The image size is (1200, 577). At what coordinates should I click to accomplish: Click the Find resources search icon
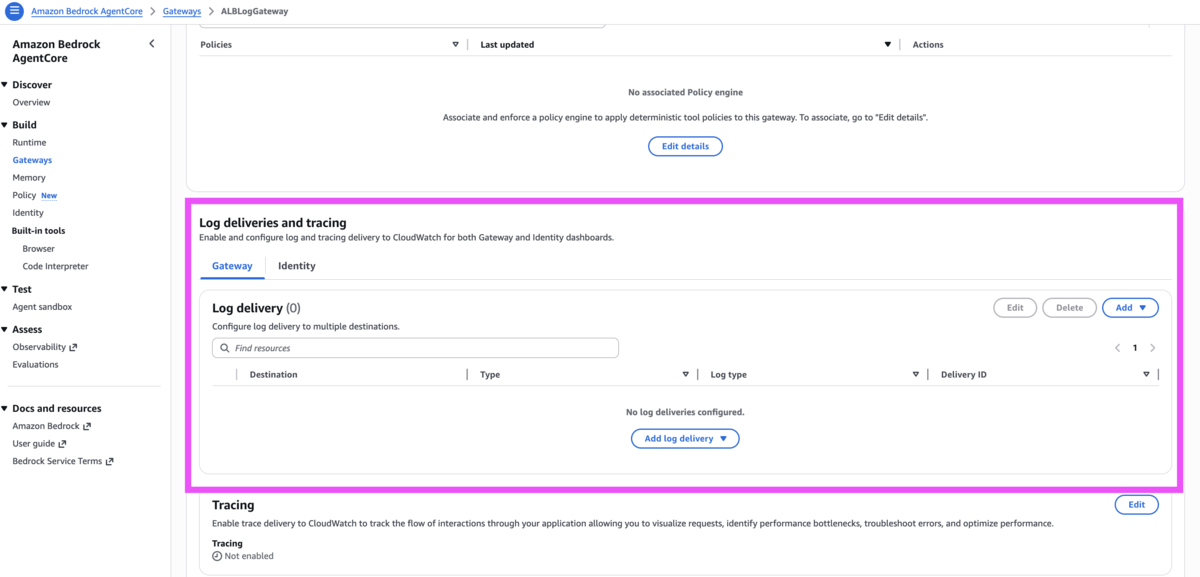[x=225, y=348]
